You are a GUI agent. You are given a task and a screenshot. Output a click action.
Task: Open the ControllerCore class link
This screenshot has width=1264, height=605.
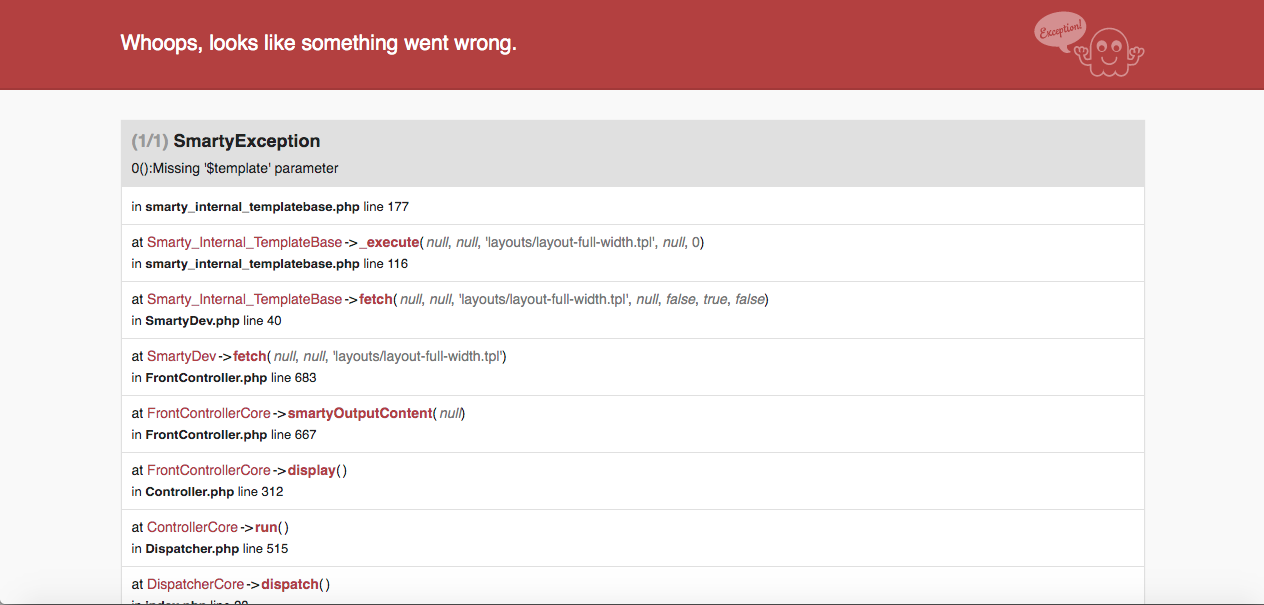(x=193, y=527)
